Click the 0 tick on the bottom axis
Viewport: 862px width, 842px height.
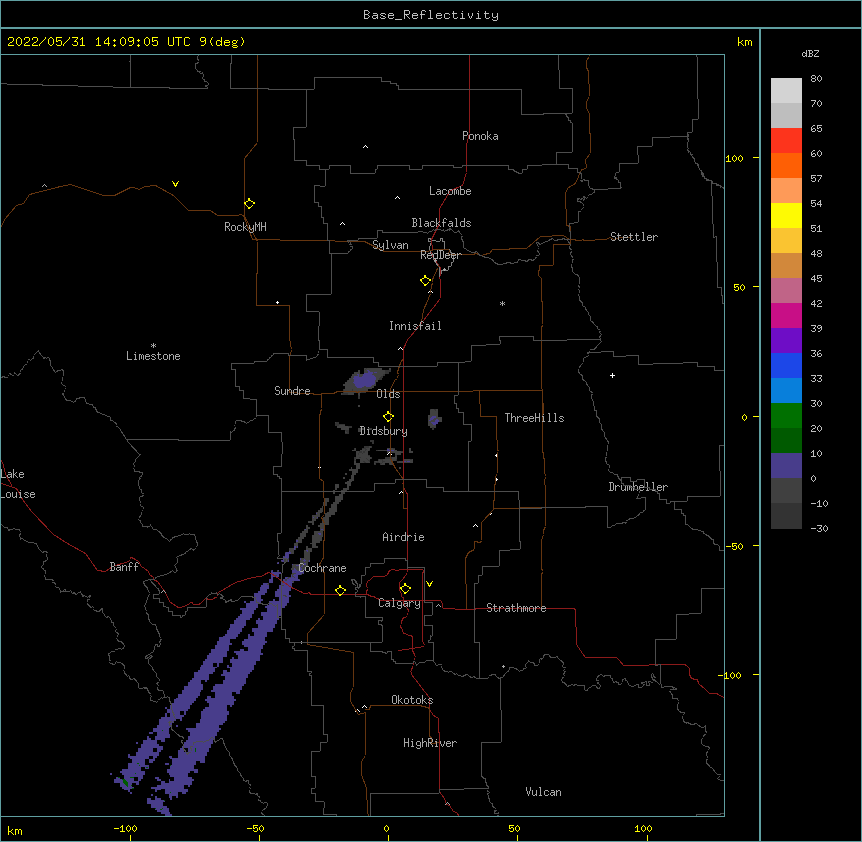click(386, 828)
